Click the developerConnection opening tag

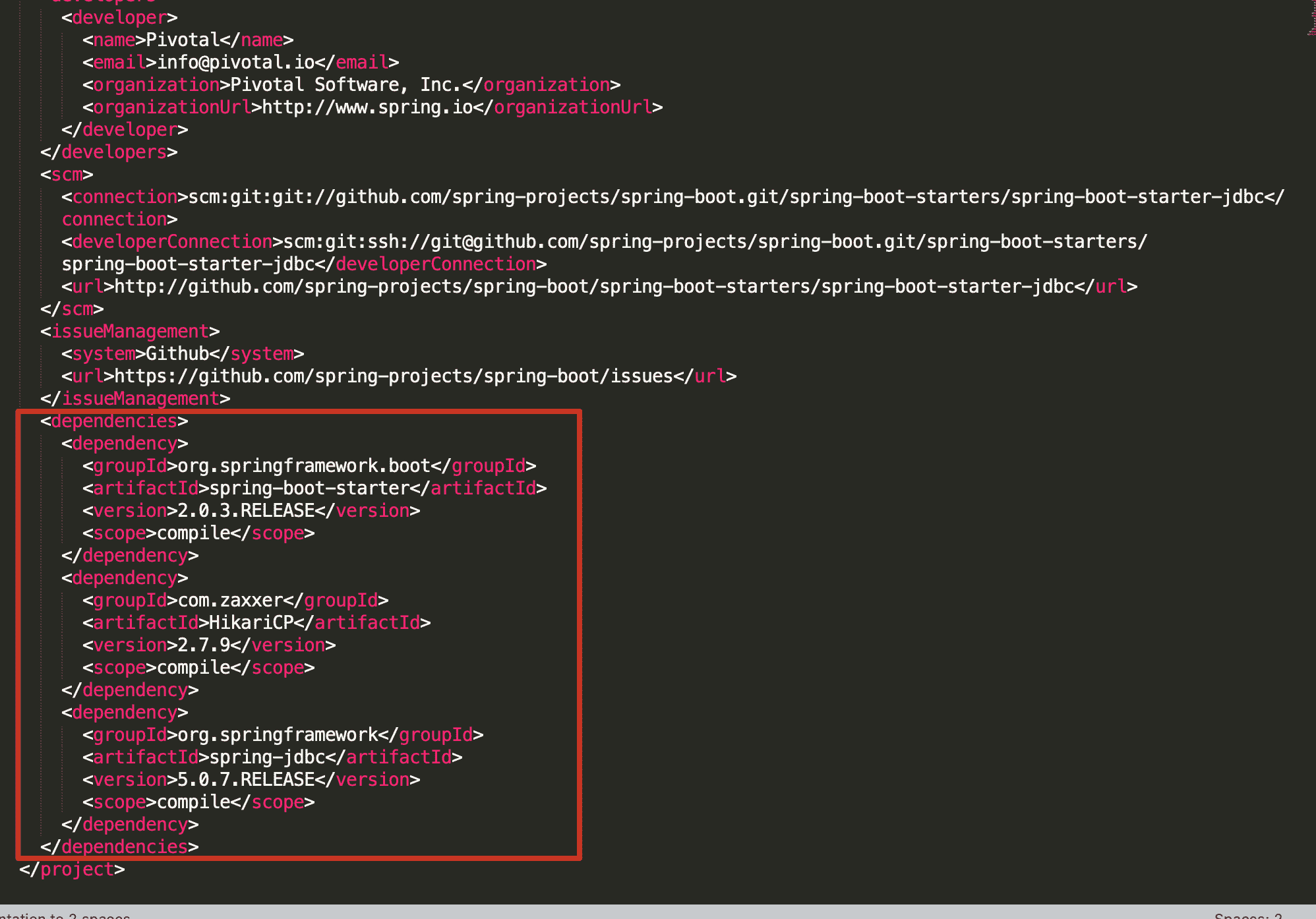point(172,242)
